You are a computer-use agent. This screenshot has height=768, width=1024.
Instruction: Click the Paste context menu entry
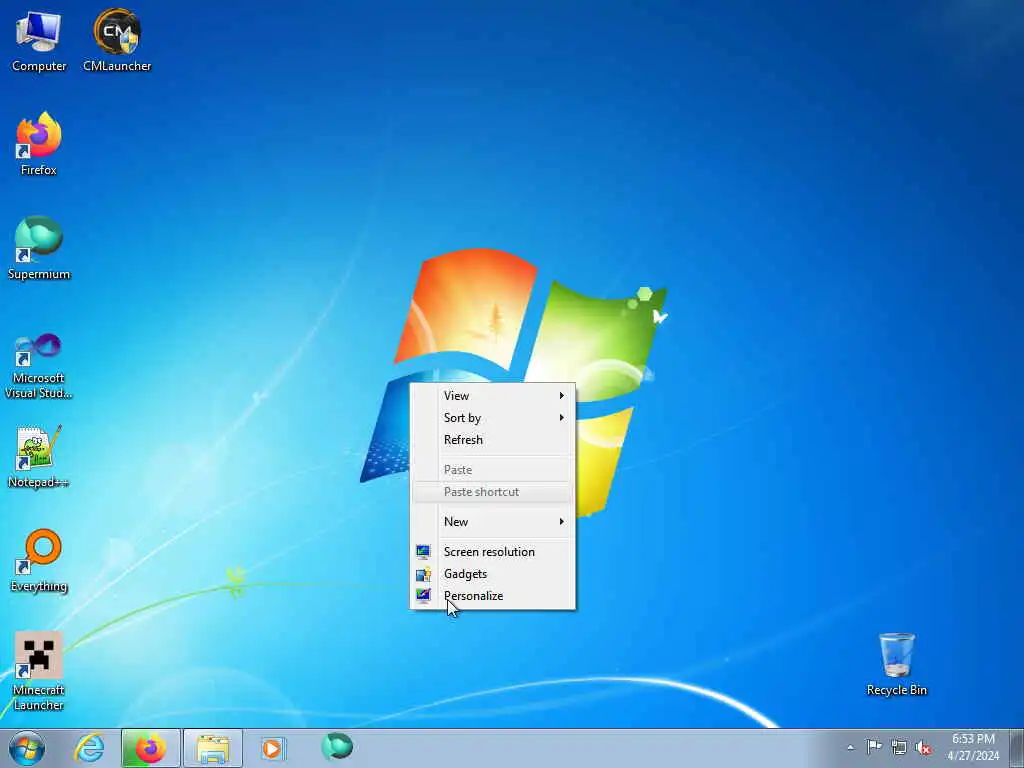(492, 470)
